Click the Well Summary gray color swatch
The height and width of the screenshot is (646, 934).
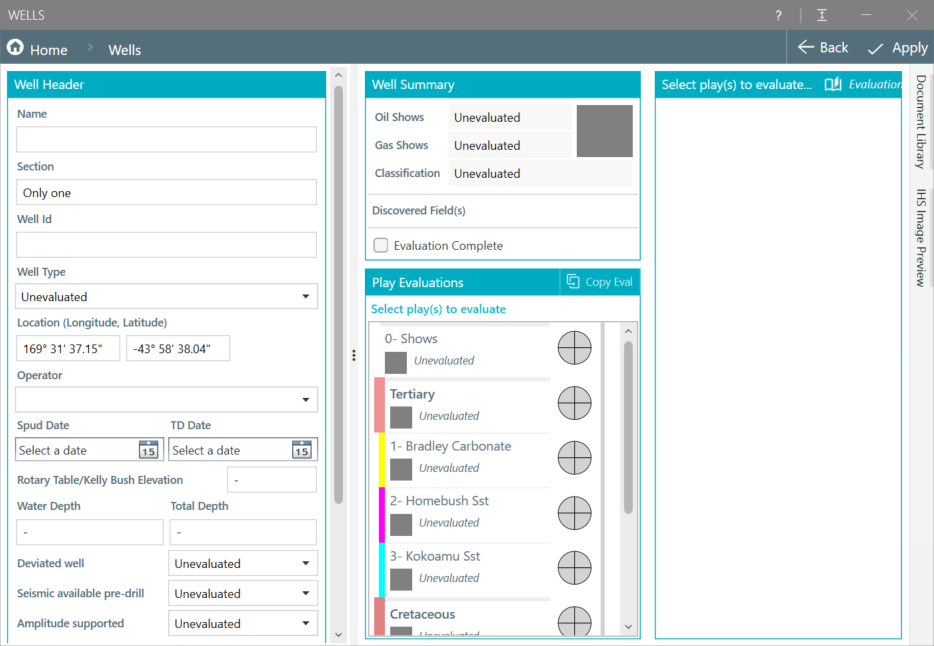coord(605,131)
